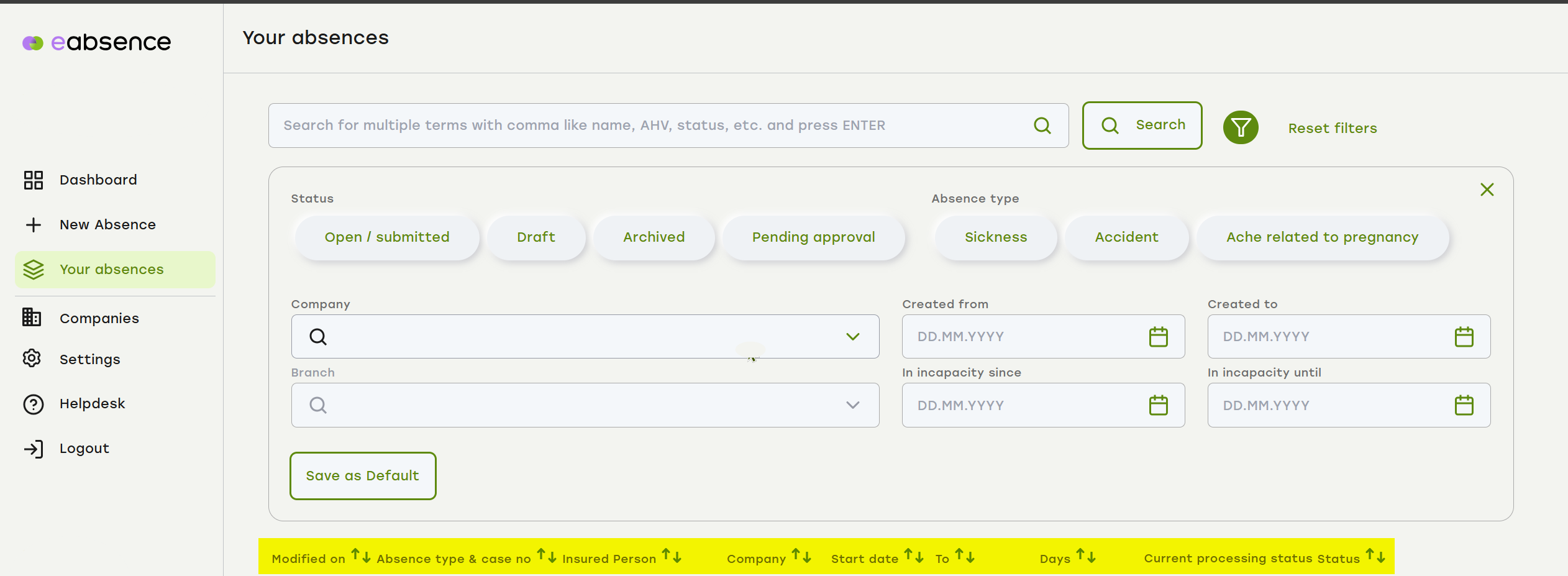
Task: Open Created from calendar picker
Action: [1159, 337]
